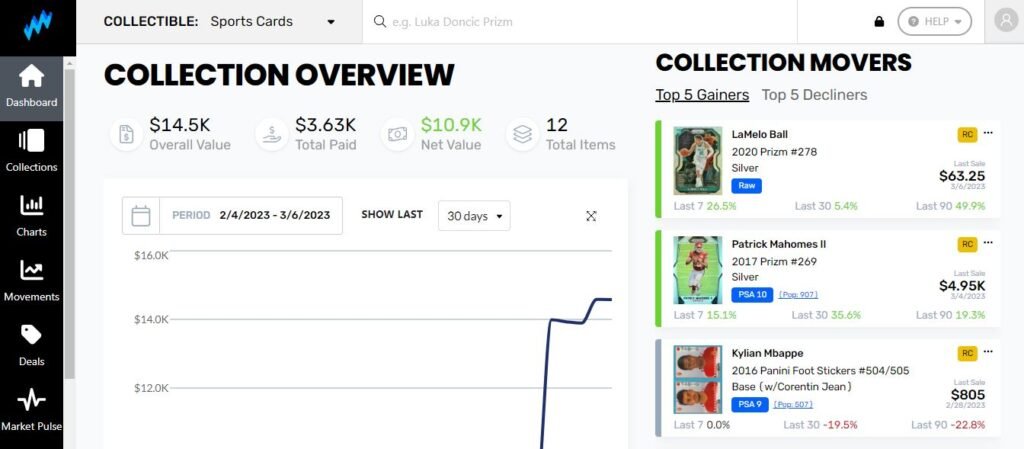Click RC badge on LaMelo Ball card
Image resolution: width=1024 pixels, height=449 pixels.
click(x=967, y=134)
